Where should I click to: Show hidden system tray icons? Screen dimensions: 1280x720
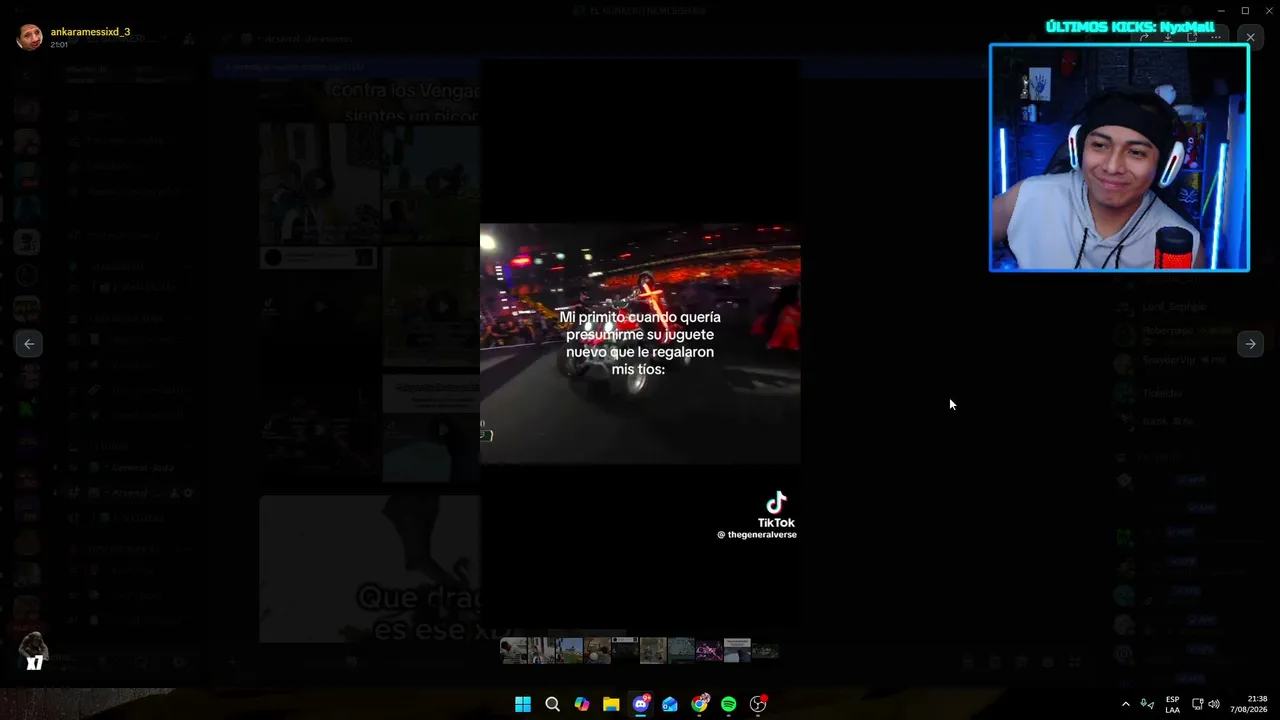tap(1125, 704)
